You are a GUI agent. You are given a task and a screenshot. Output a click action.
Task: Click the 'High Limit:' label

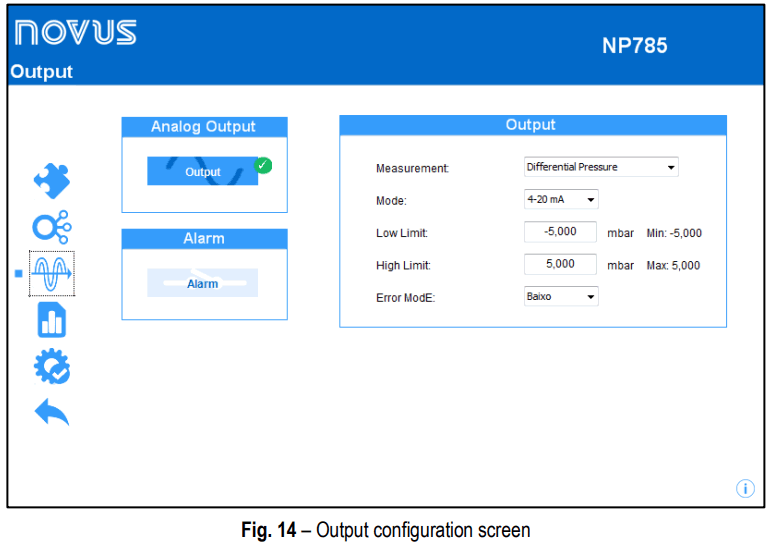pyautogui.click(x=403, y=265)
